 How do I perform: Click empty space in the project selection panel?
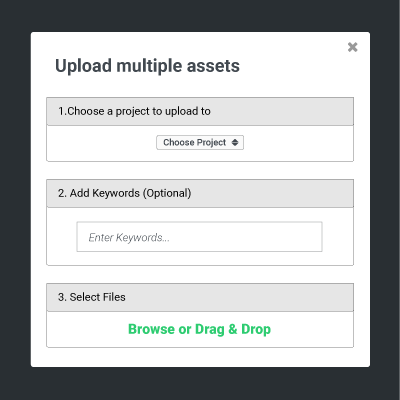point(100,143)
